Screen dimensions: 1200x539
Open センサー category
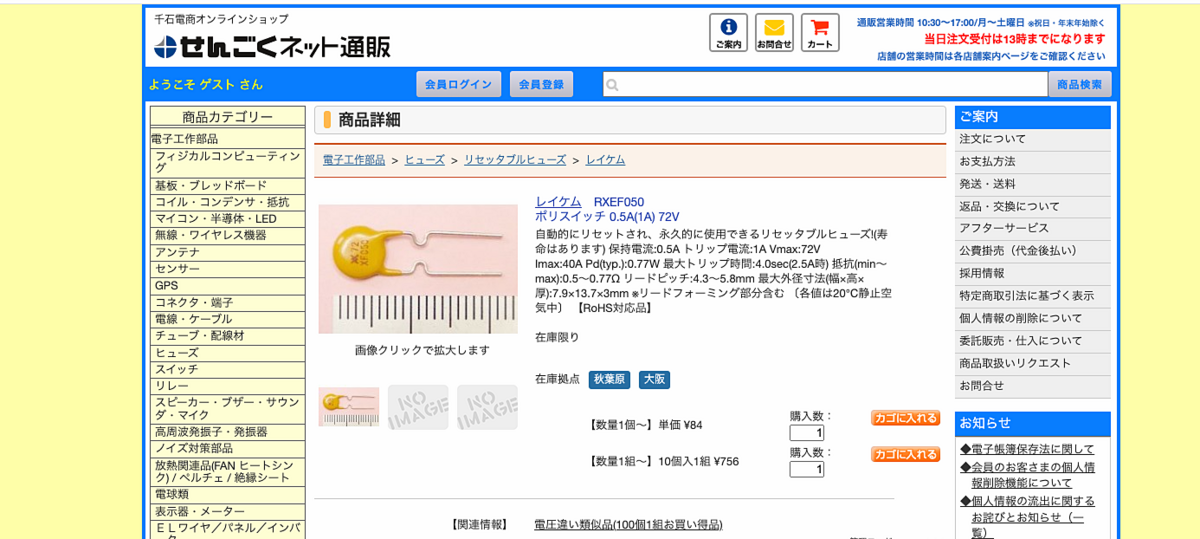(x=227, y=269)
